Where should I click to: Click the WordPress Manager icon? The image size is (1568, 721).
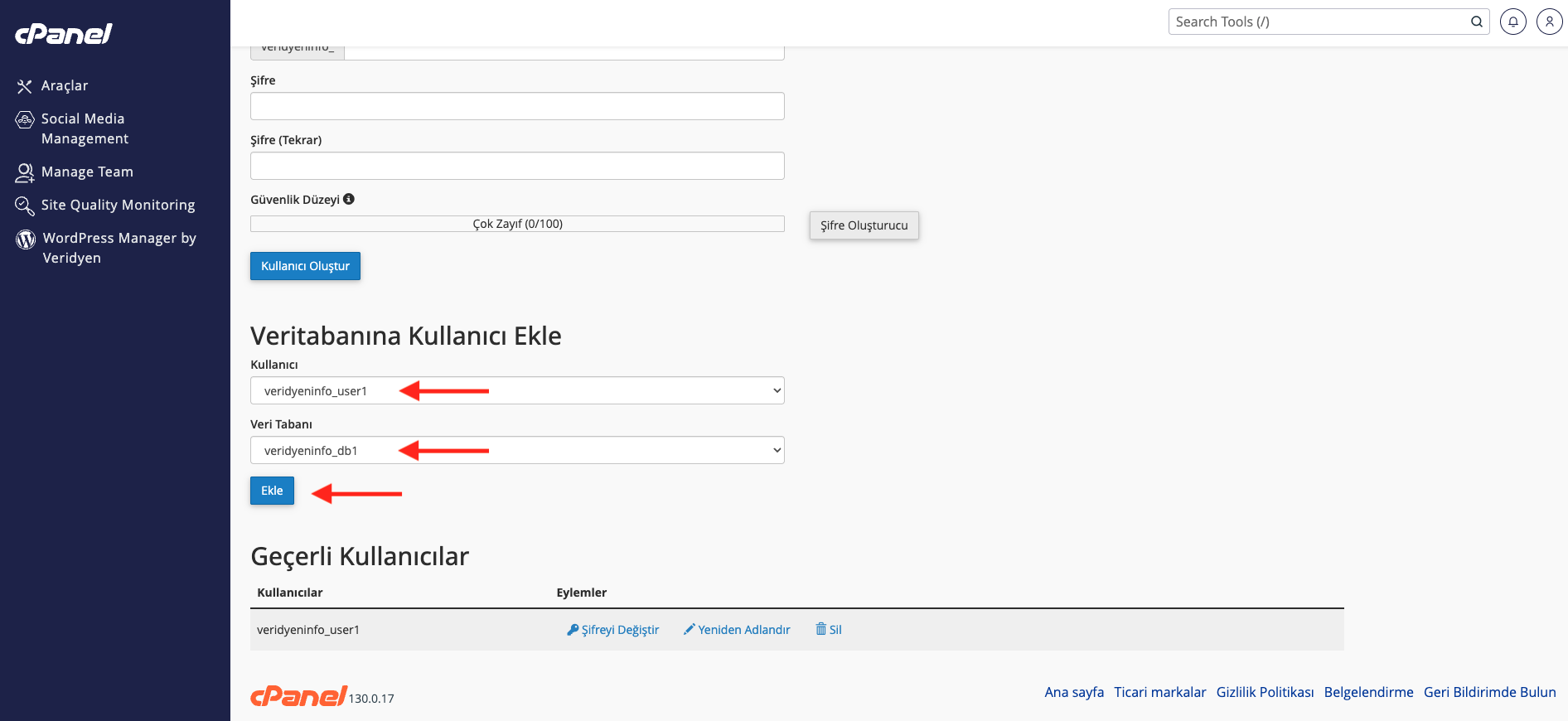coord(26,240)
